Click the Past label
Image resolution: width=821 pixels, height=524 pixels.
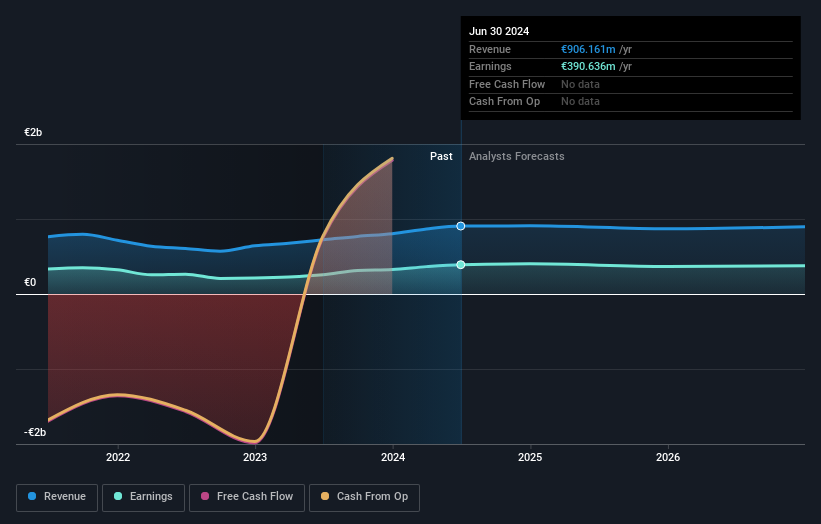pyautogui.click(x=441, y=157)
